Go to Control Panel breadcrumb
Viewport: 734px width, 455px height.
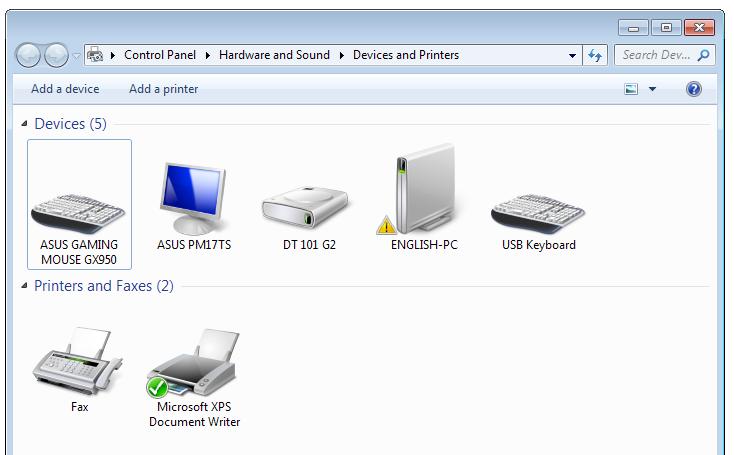click(x=160, y=55)
